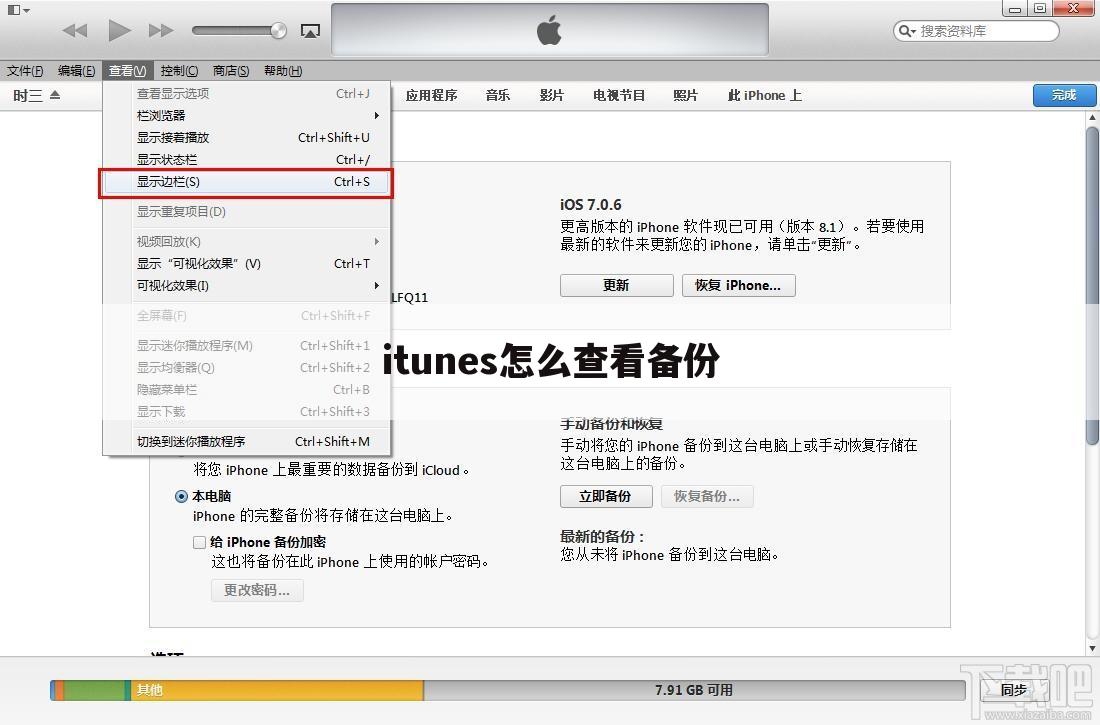Eject the device 时三

click(55, 95)
